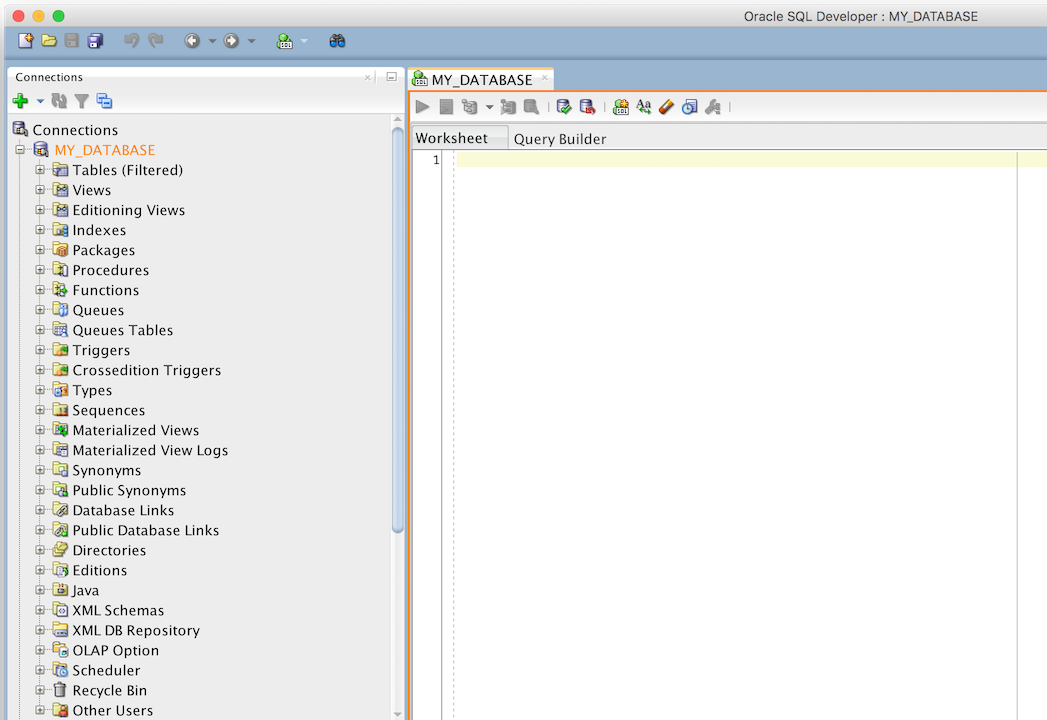Rollback changes with the Rollback icon
The width and height of the screenshot is (1047, 720).
click(587, 106)
